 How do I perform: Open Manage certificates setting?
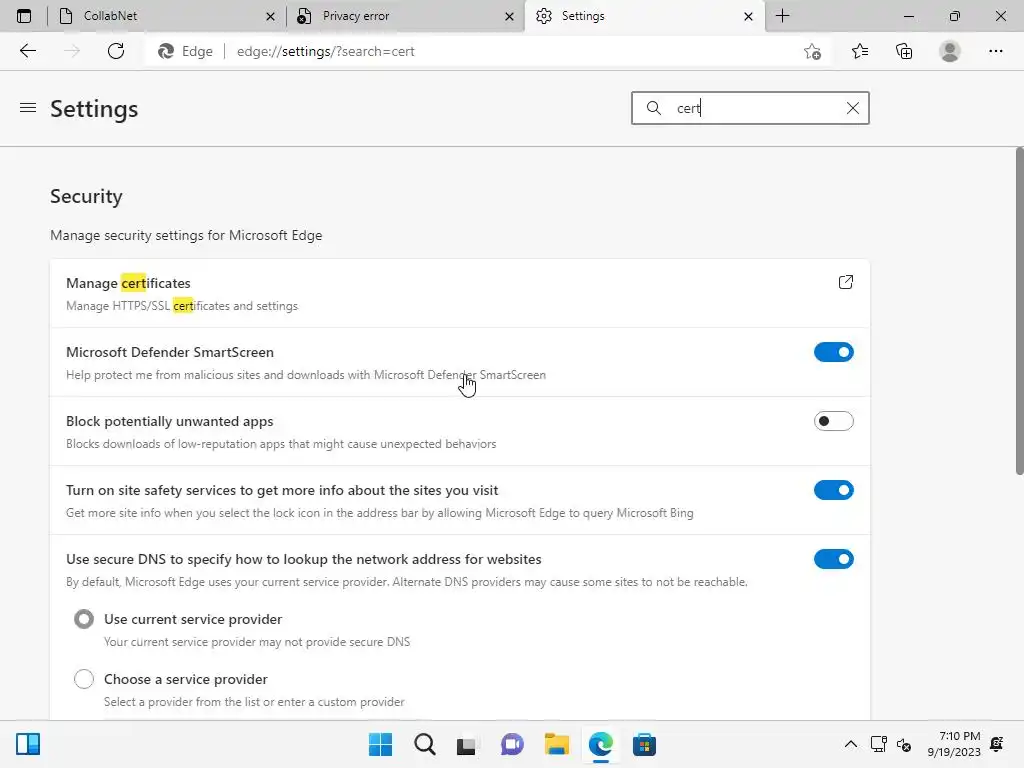click(x=460, y=294)
